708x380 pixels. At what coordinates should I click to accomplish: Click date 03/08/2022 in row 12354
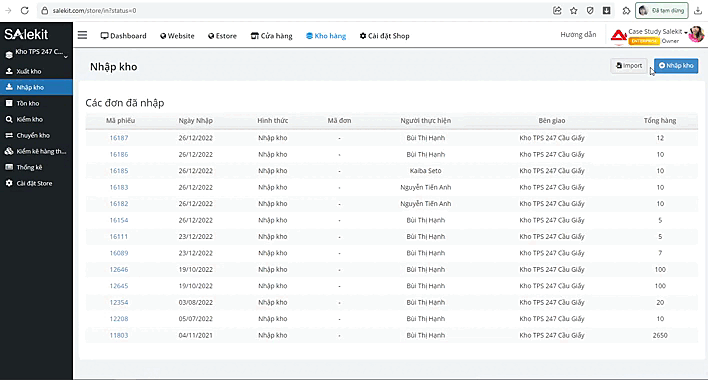pos(196,302)
